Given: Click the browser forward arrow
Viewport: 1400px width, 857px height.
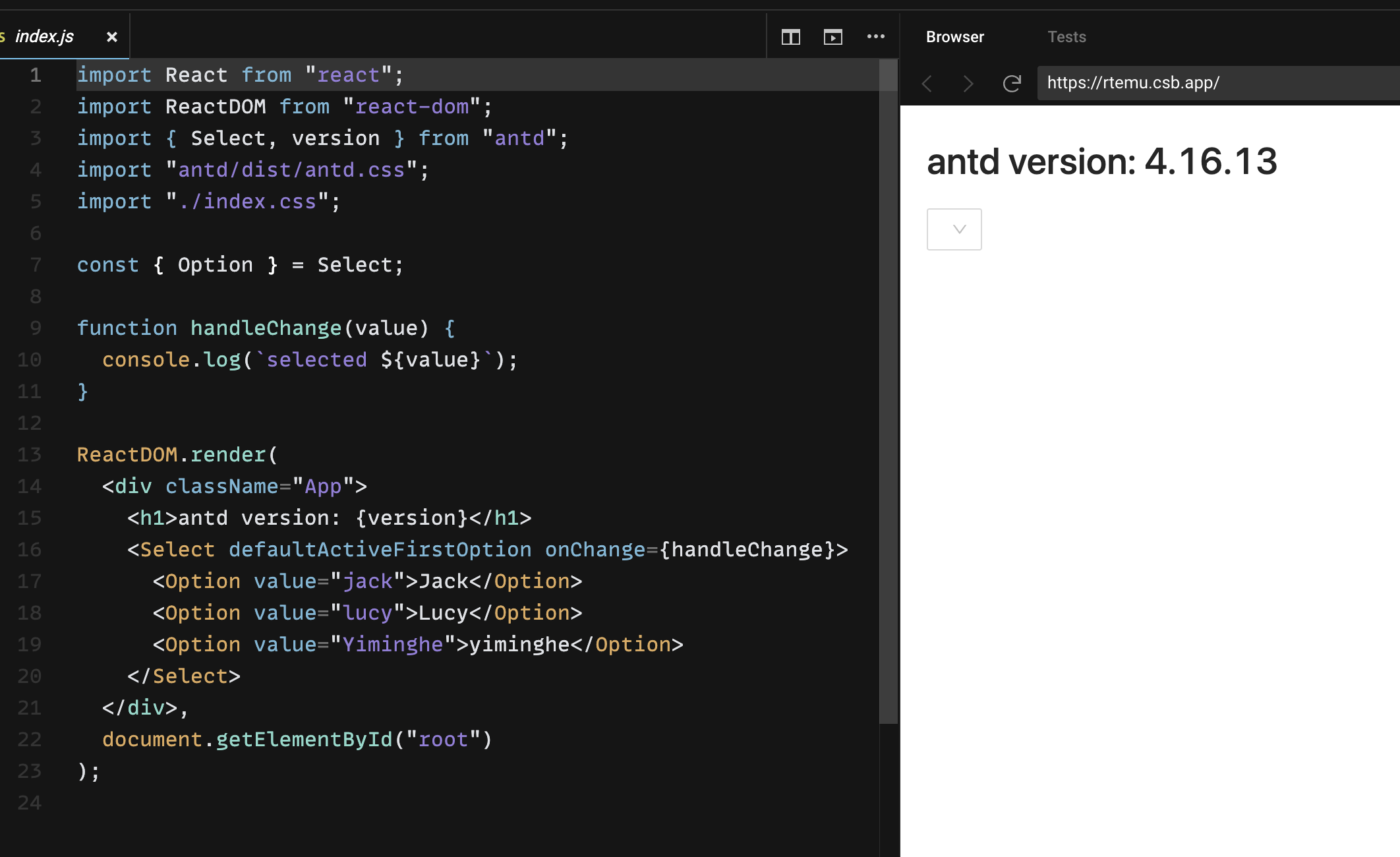Looking at the screenshot, I should point(968,84).
